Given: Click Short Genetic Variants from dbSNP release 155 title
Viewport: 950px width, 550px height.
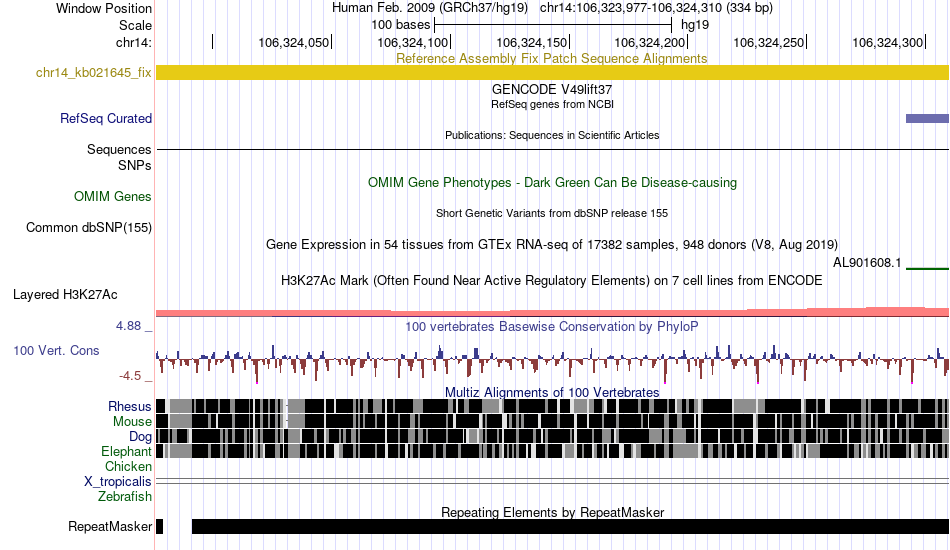Looking at the screenshot, I should (552, 213).
